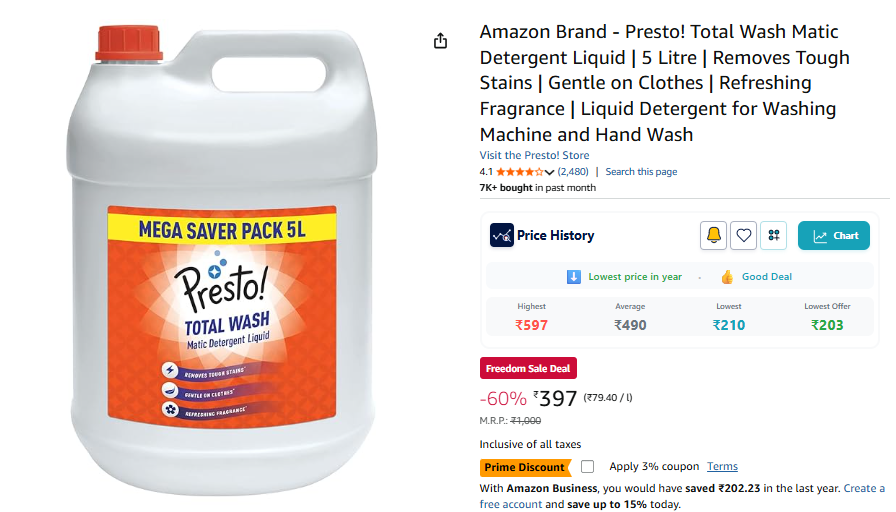Click Search this page link
This screenshot has height=512, width=896.
click(641, 171)
